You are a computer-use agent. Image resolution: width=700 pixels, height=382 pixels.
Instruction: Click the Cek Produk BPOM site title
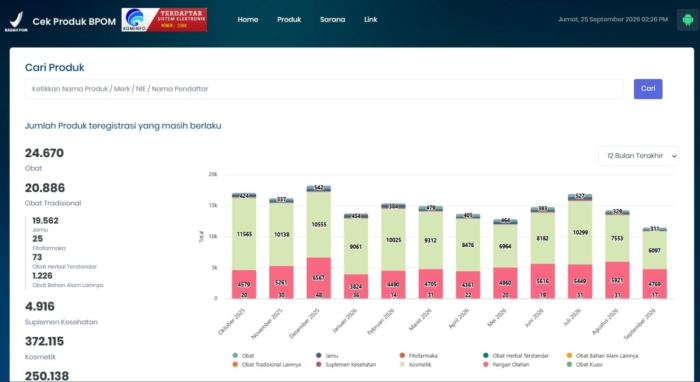[74, 21]
